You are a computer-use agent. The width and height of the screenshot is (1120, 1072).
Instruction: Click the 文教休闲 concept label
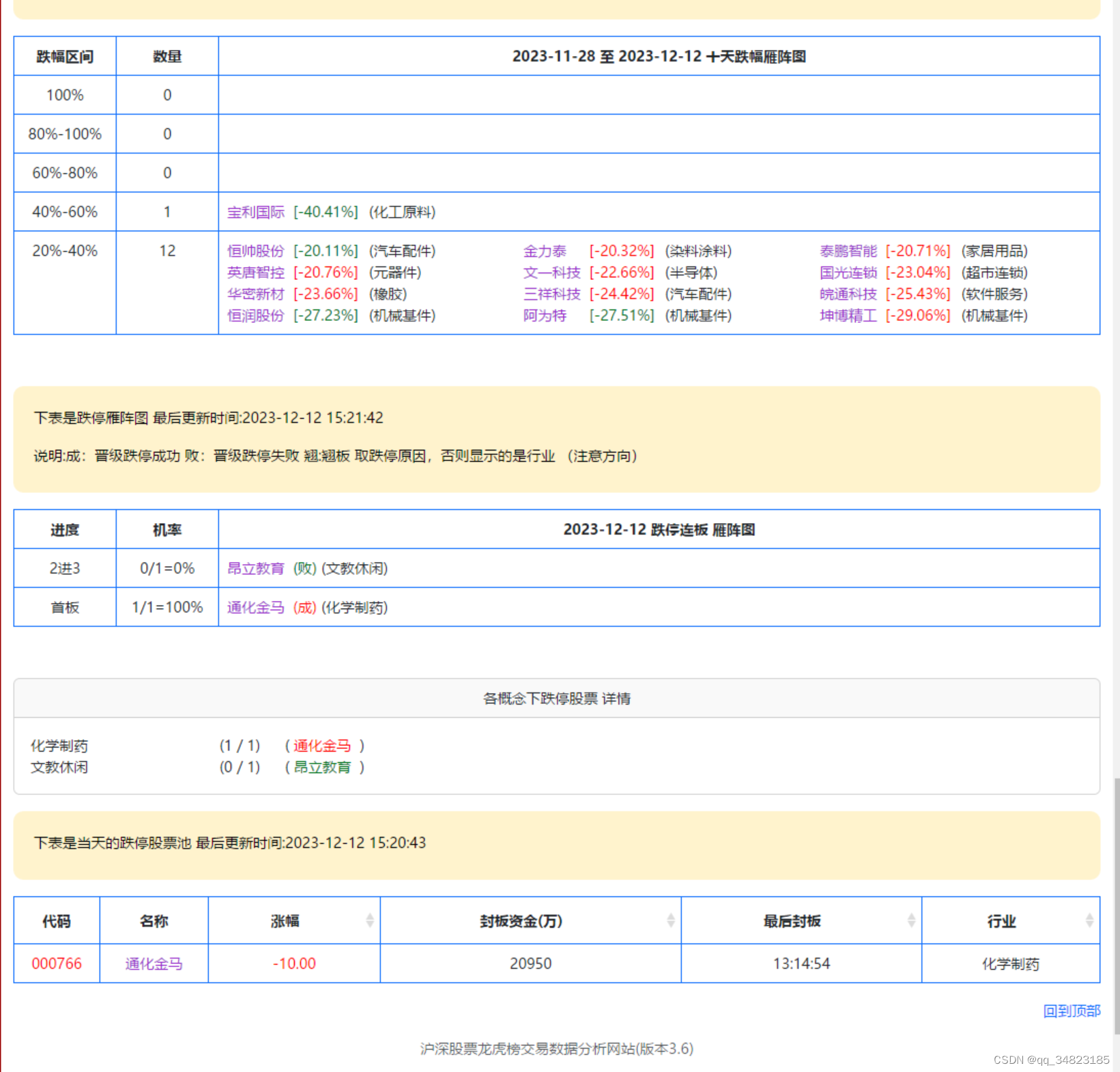click(x=59, y=767)
